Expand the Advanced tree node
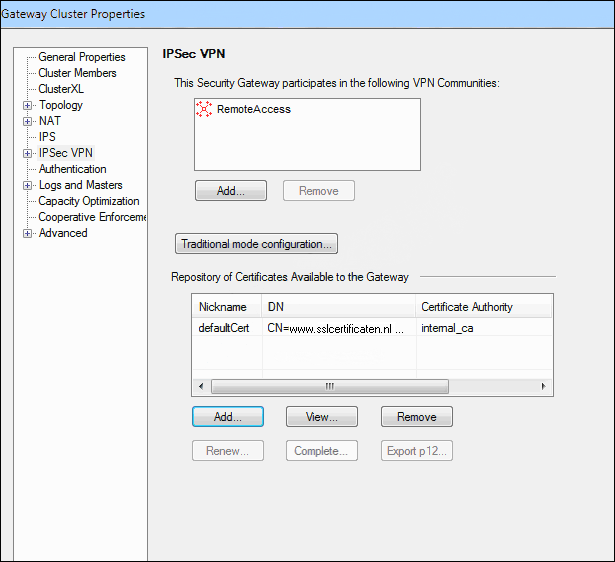 tap(27, 233)
